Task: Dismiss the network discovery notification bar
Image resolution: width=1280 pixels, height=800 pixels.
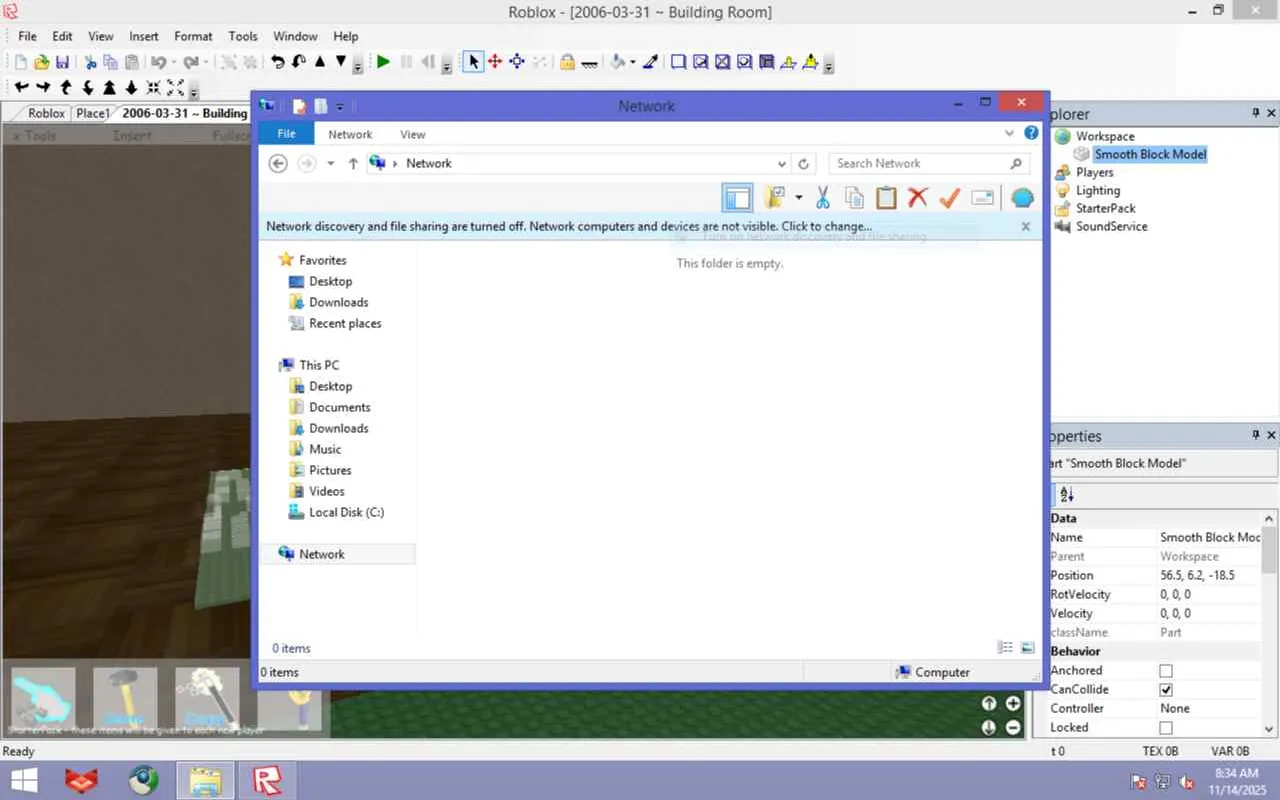Action: coord(1025,227)
